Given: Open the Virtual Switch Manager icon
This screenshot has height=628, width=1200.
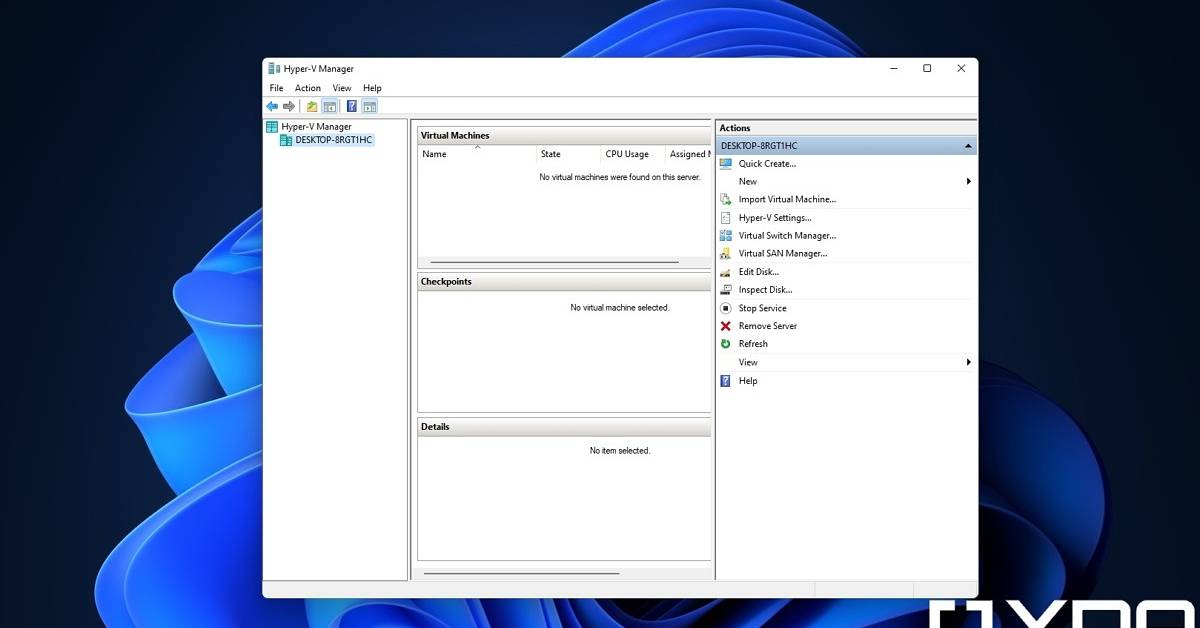Looking at the screenshot, I should click(726, 236).
